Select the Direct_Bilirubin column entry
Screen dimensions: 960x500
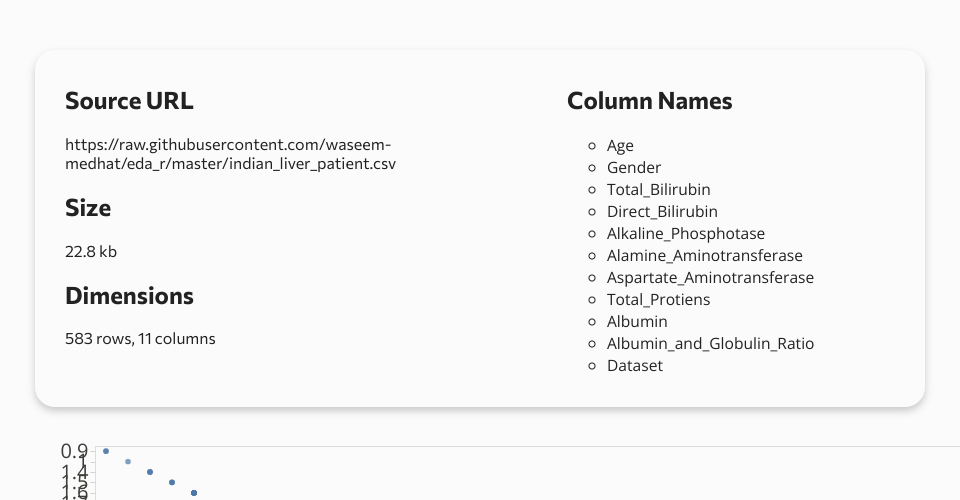click(662, 212)
